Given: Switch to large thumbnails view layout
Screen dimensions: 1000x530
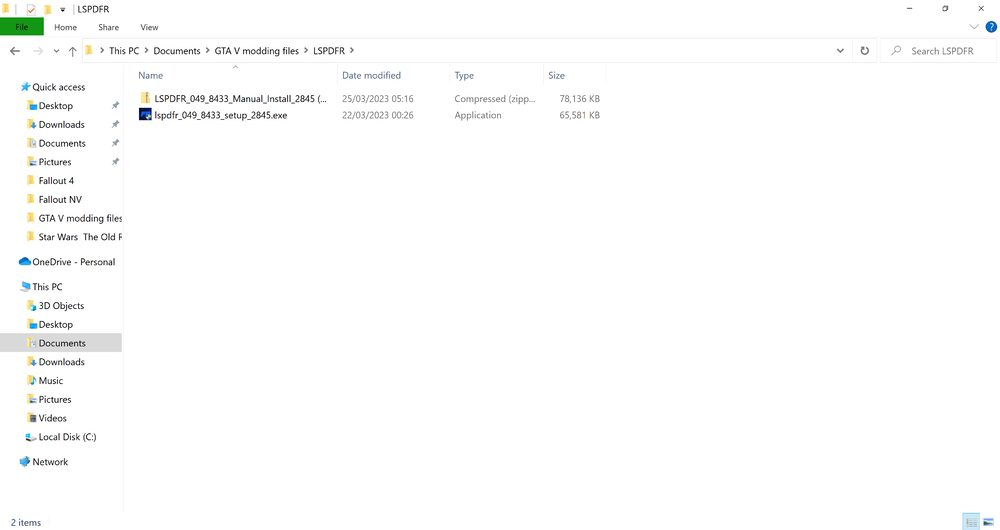Looking at the screenshot, I should (x=988, y=522).
